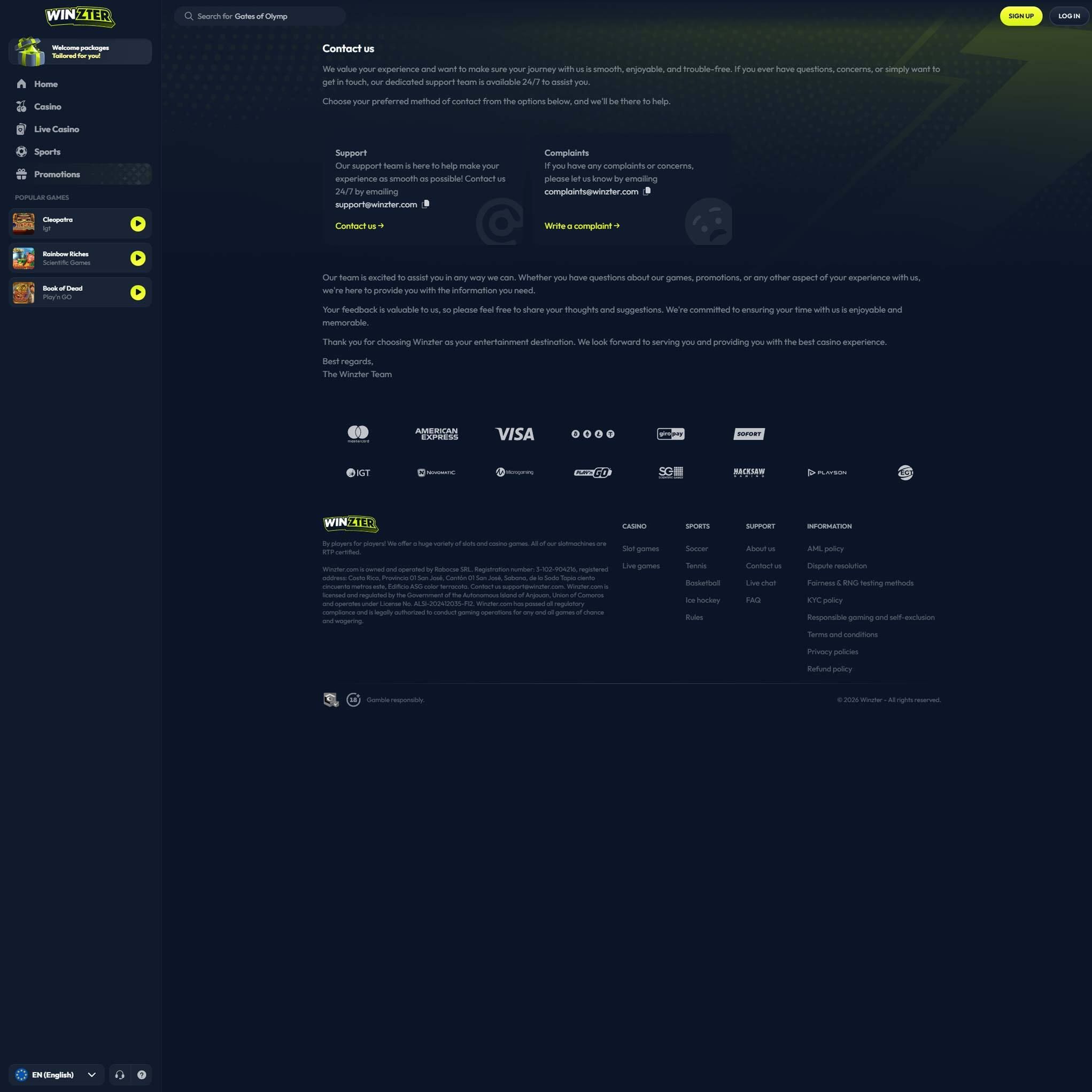The width and height of the screenshot is (1092, 1092).
Task: Click the 18+ age restriction badge
Action: tap(353, 700)
